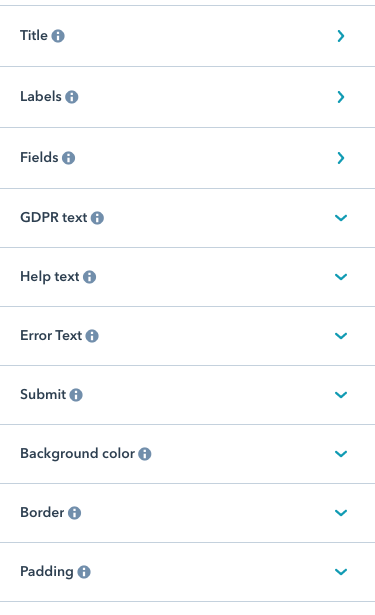Expand Help text with its chevron

tap(341, 277)
